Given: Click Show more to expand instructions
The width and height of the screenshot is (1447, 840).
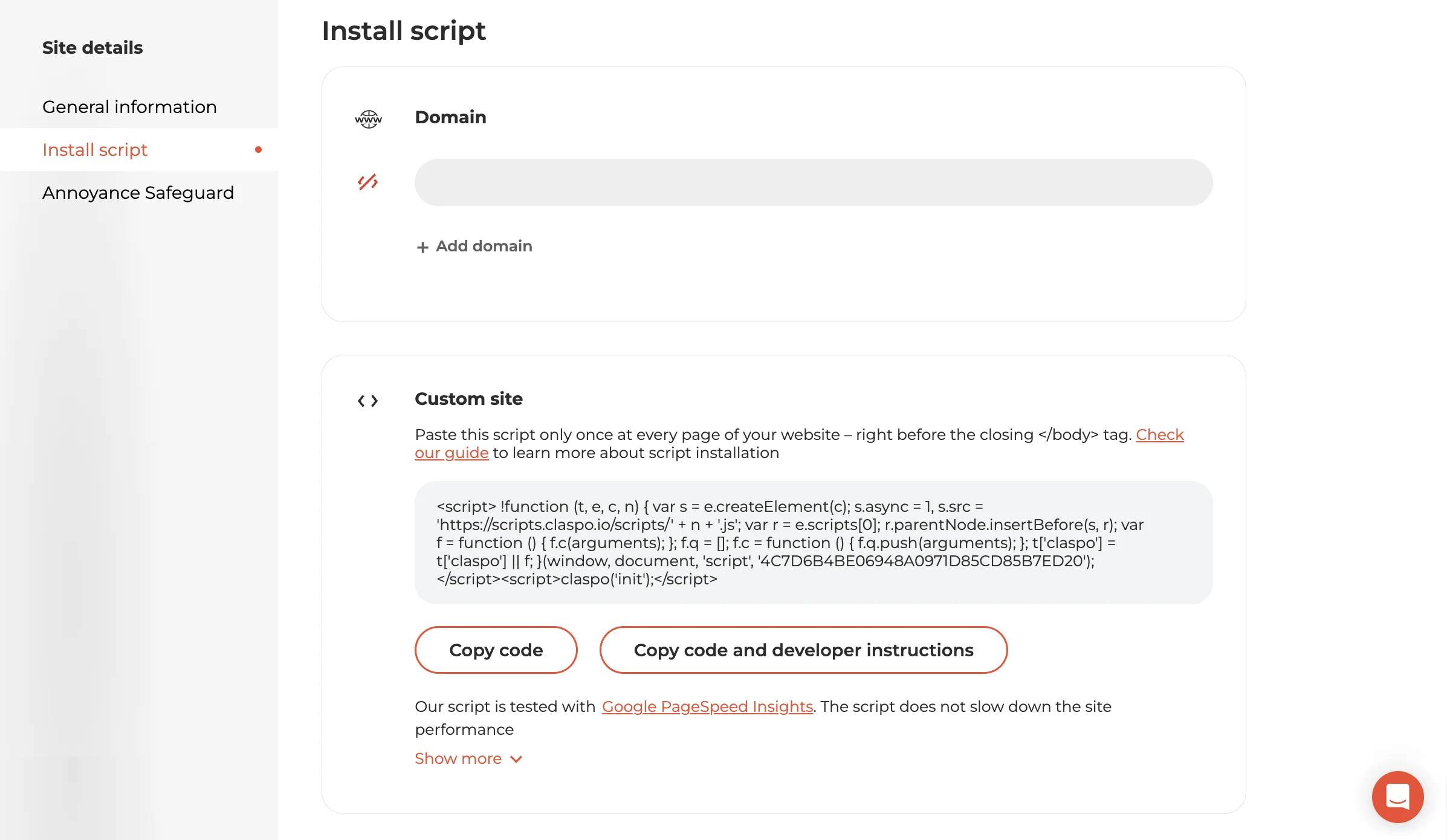Looking at the screenshot, I should click(x=458, y=758).
